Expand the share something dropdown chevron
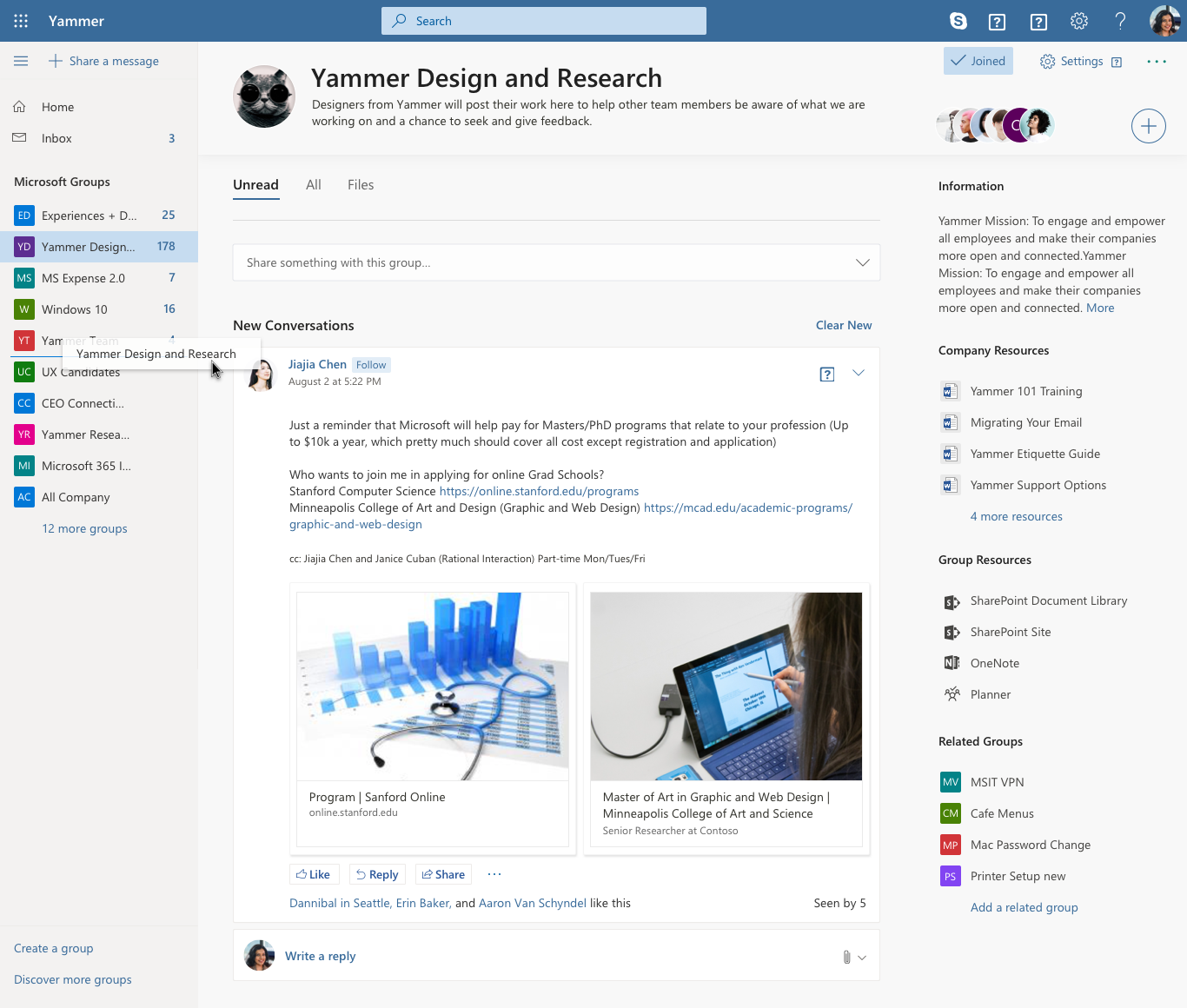Image resolution: width=1187 pixels, height=1008 pixels. 863,262
